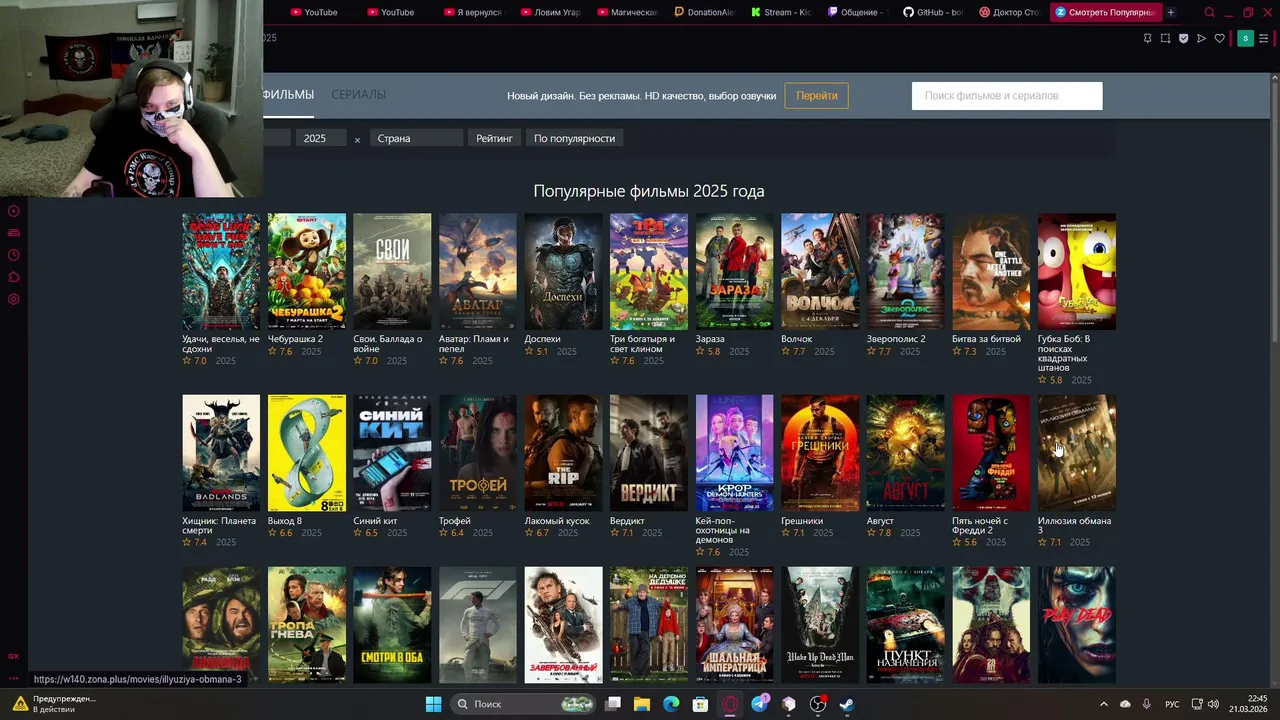Open Пять ночей с Фредди 2 poster
The width and height of the screenshot is (1280, 720).
click(x=991, y=453)
